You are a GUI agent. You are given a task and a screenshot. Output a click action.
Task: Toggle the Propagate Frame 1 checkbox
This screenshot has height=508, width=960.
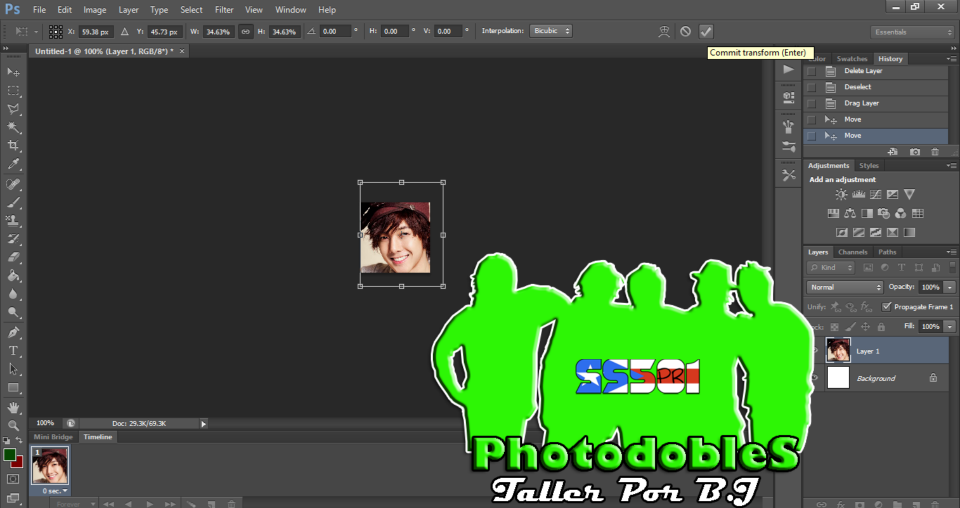click(x=886, y=307)
